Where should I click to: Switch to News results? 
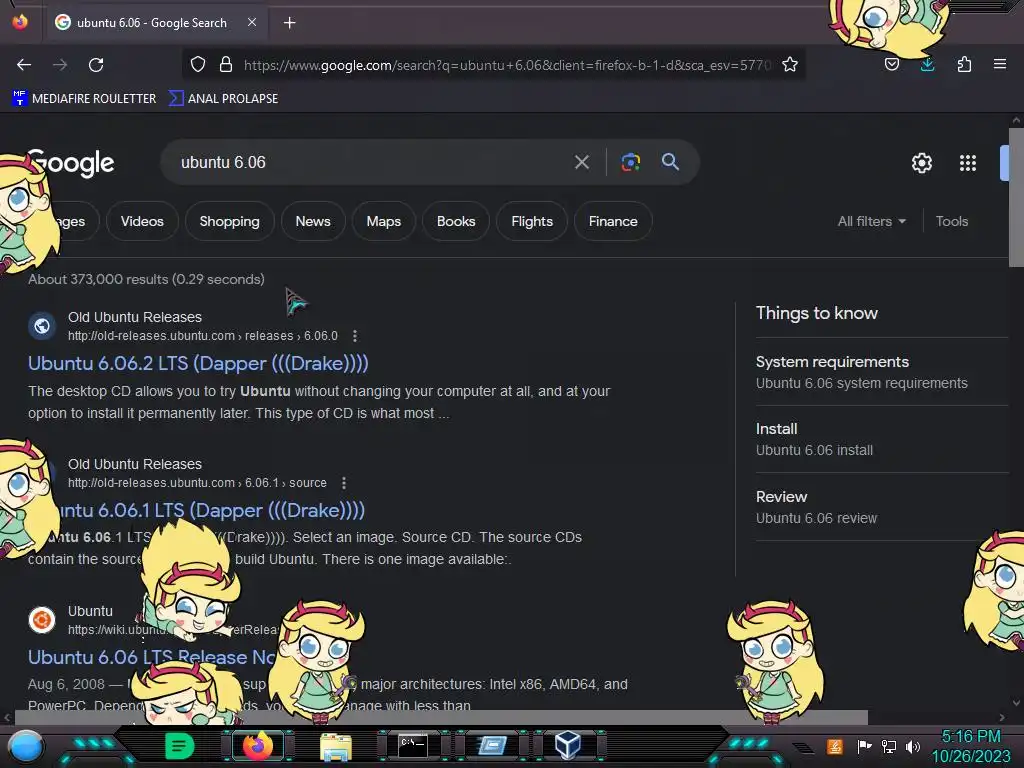tap(313, 221)
